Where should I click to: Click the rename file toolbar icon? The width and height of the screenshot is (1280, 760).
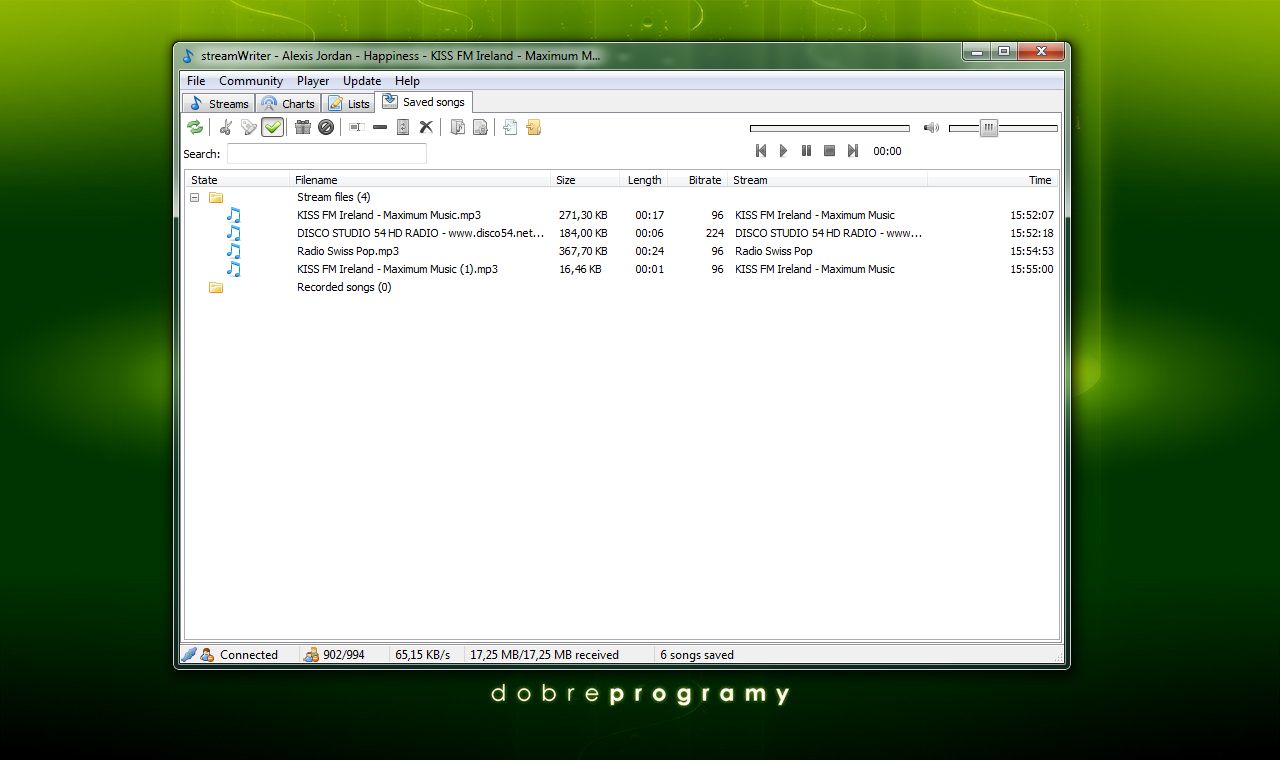tap(356, 127)
